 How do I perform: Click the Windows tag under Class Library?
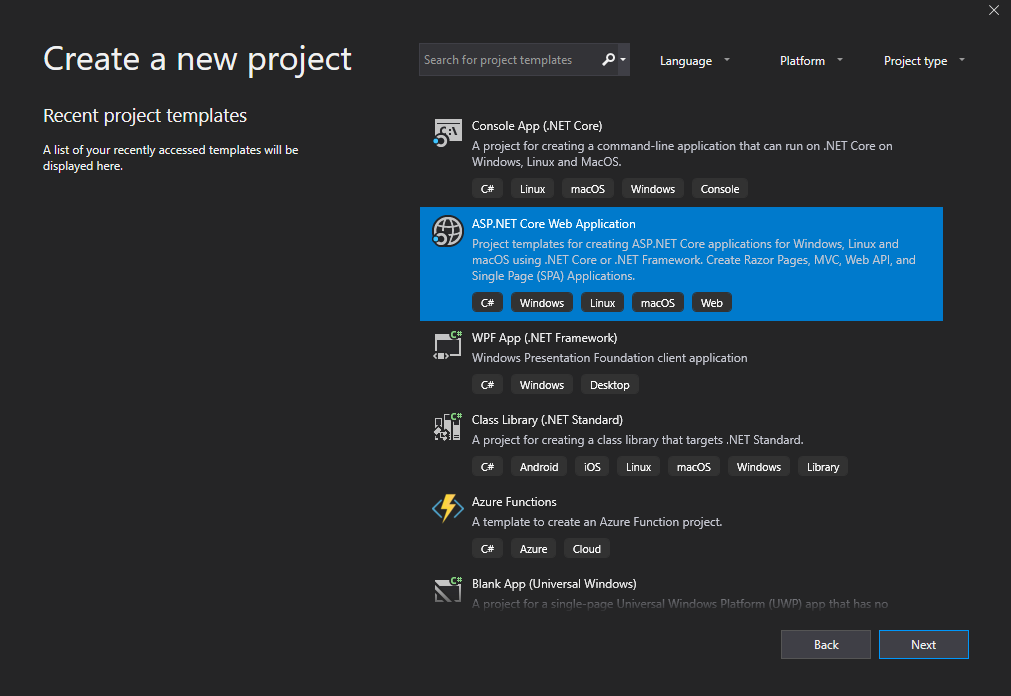758,467
